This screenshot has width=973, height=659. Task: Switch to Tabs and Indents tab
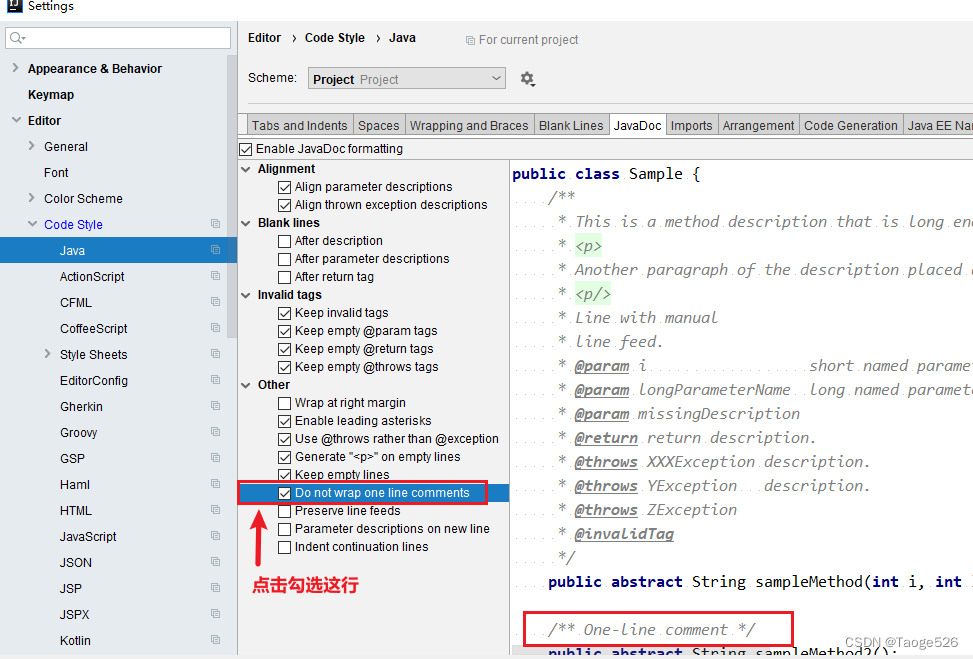click(x=300, y=125)
